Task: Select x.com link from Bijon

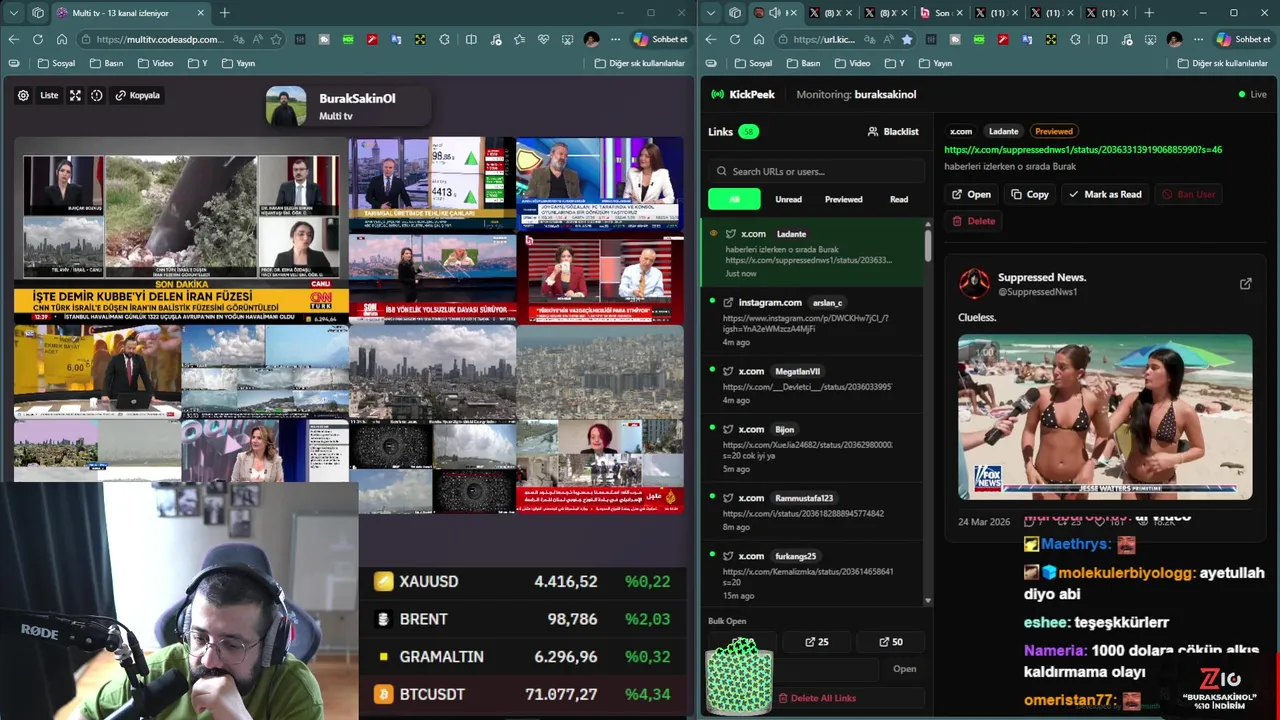Action: click(812, 448)
